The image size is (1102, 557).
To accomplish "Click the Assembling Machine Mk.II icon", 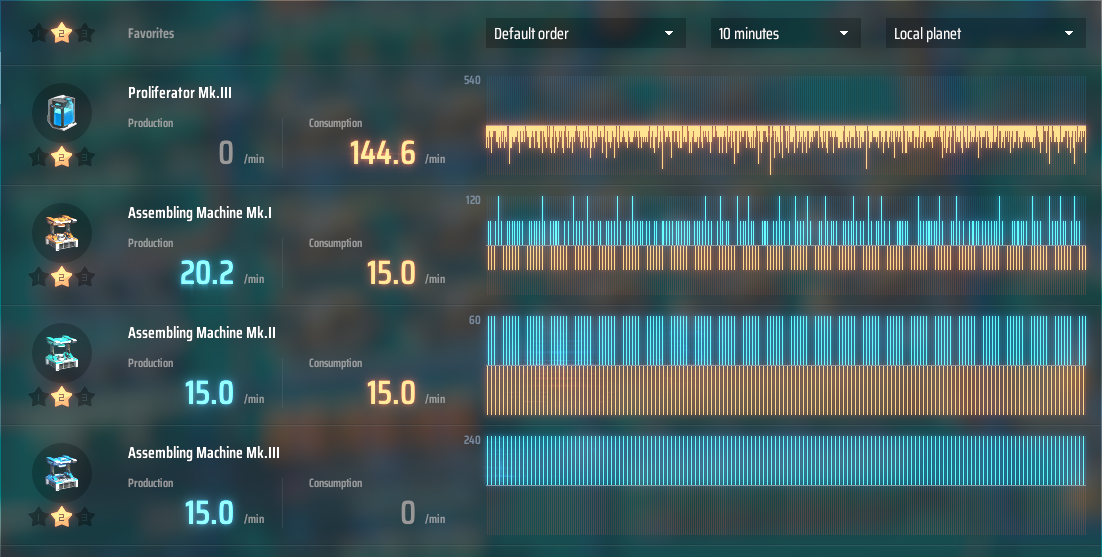I will 62,351.
